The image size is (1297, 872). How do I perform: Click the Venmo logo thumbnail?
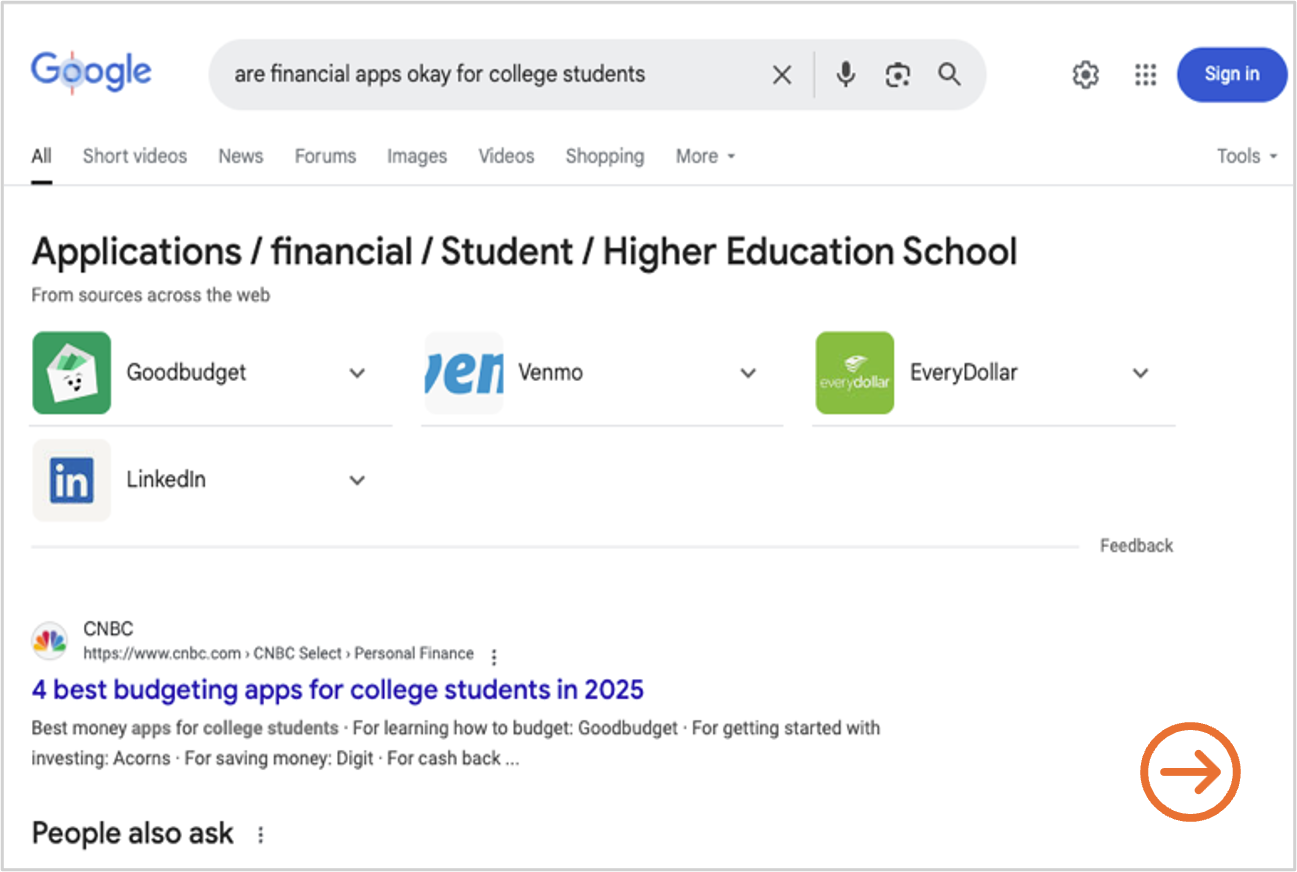(x=464, y=372)
